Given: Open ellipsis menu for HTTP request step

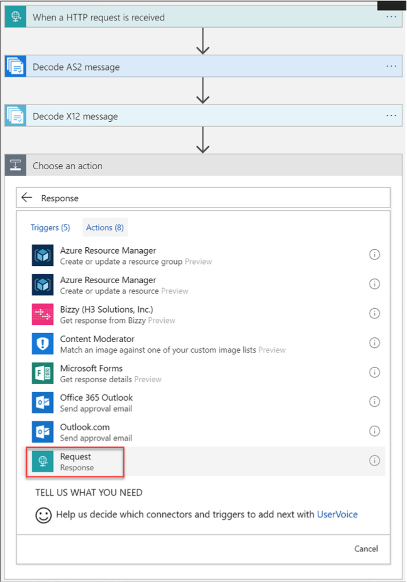Looking at the screenshot, I should point(391,17).
